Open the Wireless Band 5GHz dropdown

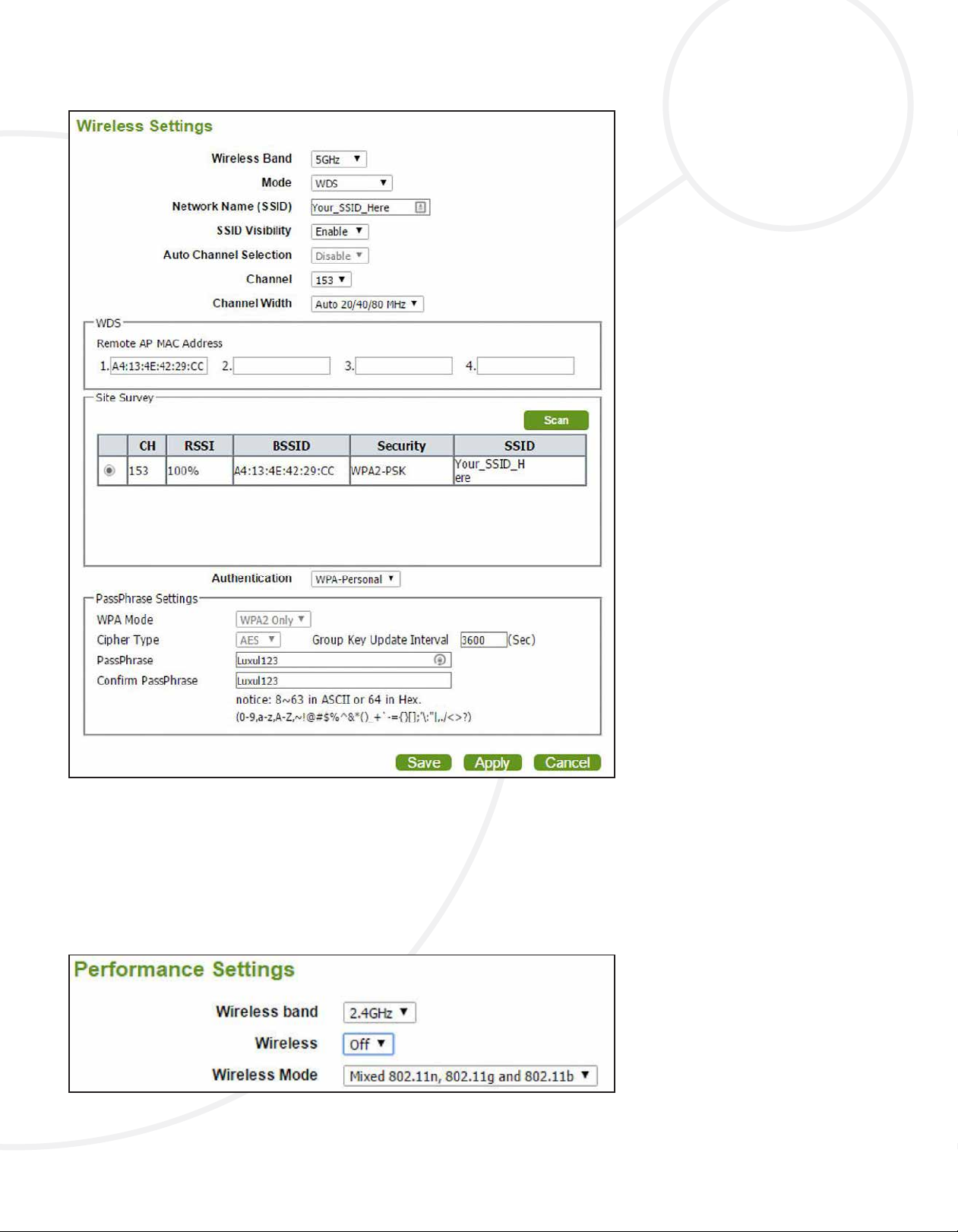click(339, 159)
